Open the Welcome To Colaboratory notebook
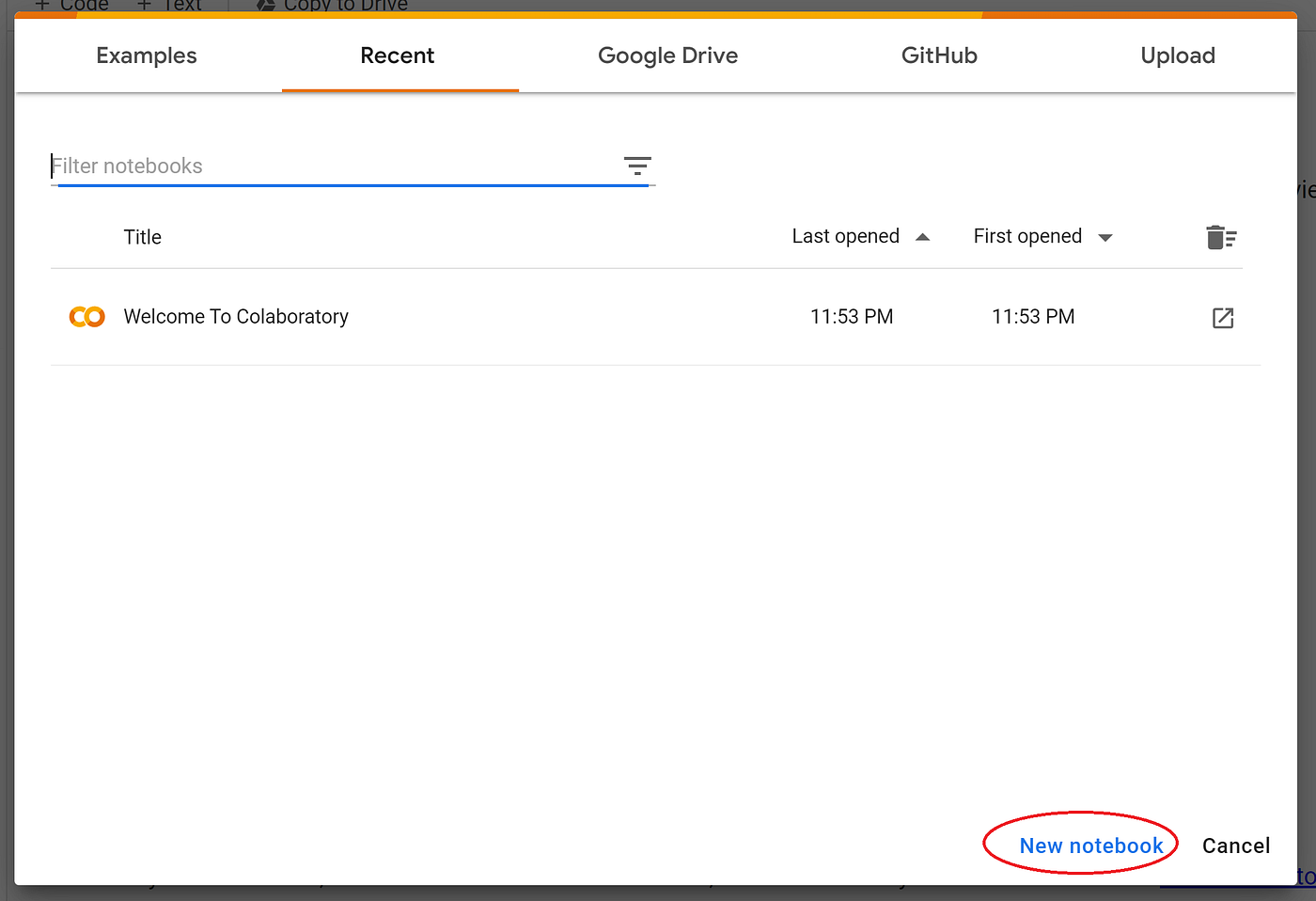Image resolution: width=1316 pixels, height=901 pixels. point(236,317)
